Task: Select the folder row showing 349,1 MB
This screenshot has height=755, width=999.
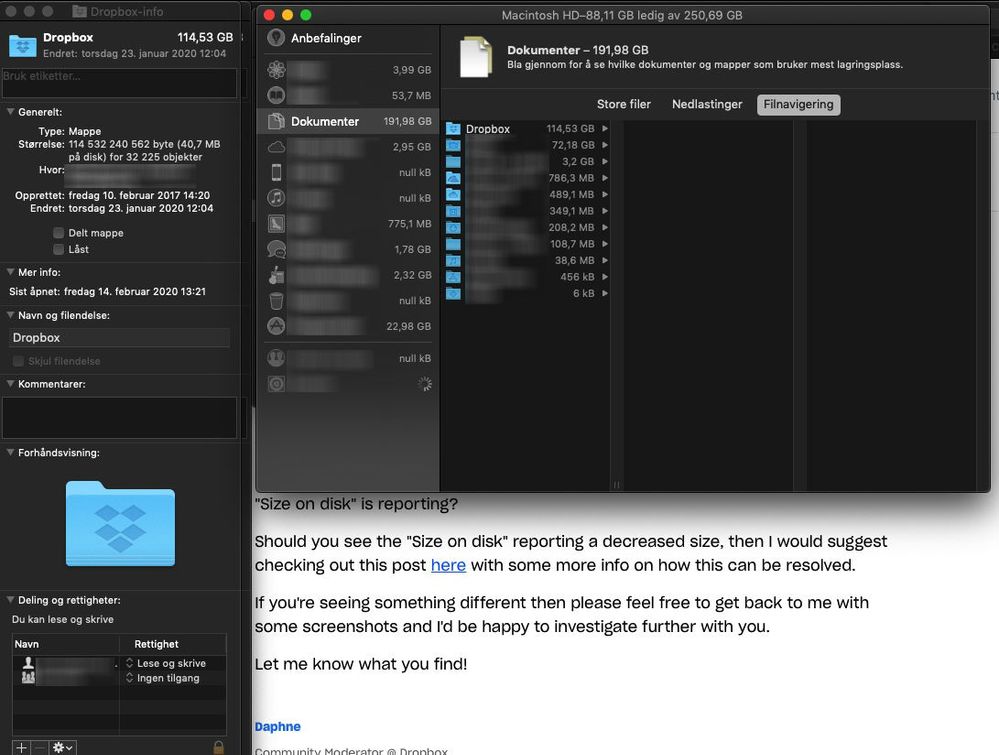Action: click(527, 211)
